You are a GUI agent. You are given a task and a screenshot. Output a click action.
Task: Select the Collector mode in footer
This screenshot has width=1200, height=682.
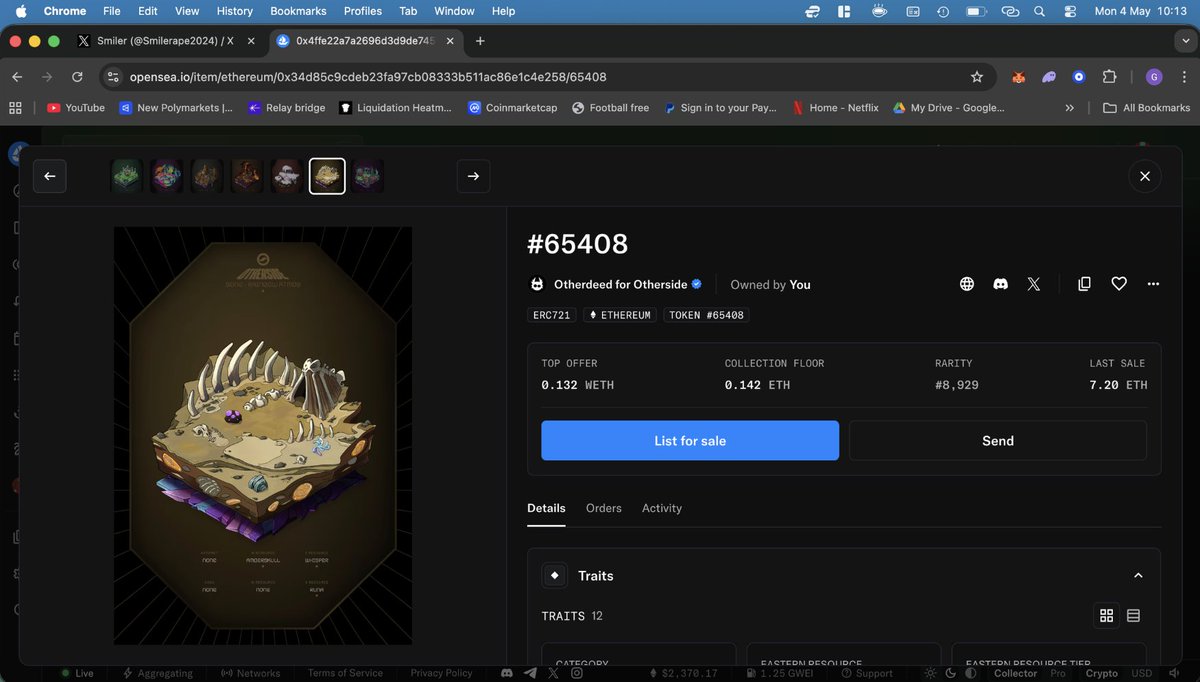tap(1015, 673)
